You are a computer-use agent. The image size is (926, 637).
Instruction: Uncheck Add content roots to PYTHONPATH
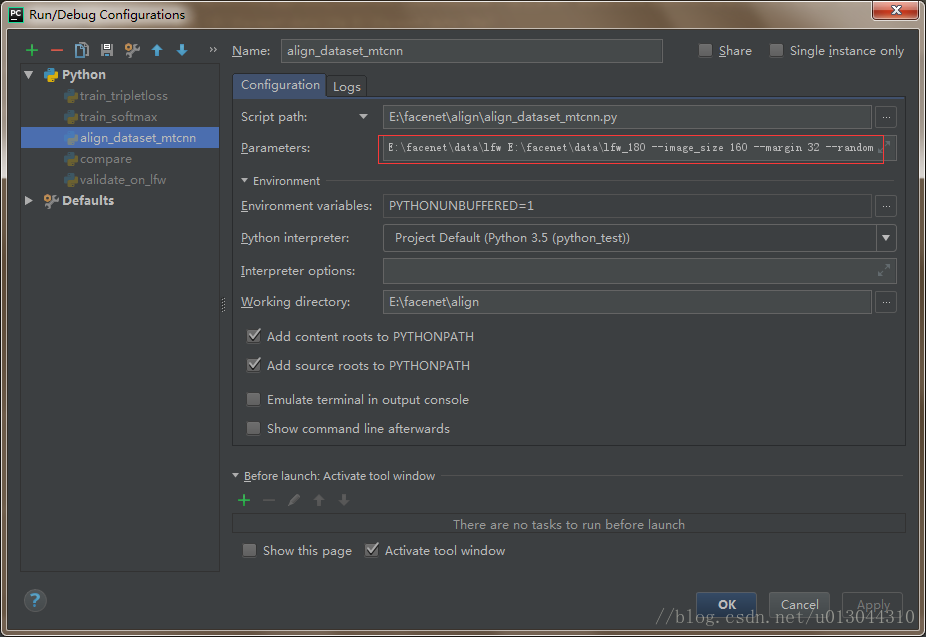point(253,336)
